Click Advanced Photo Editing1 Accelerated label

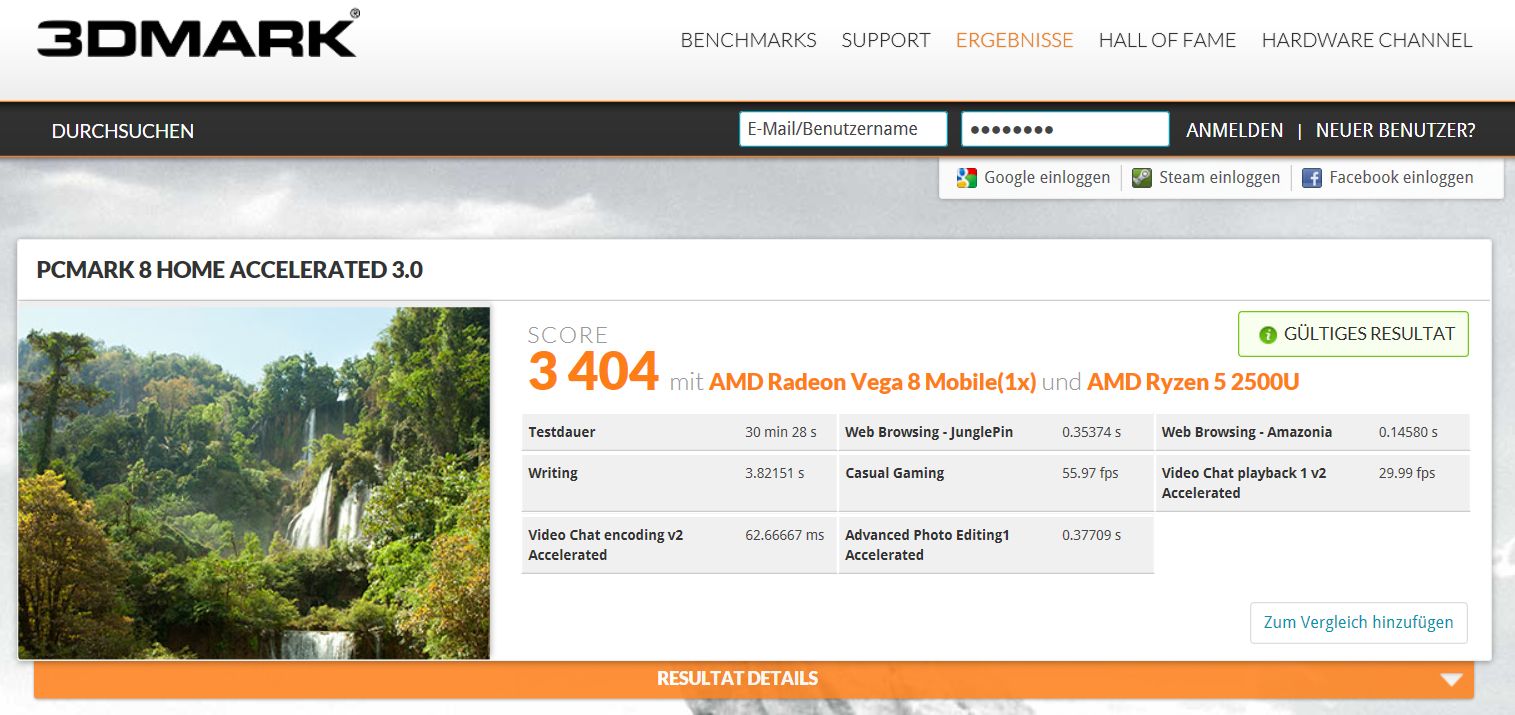coord(927,545)
